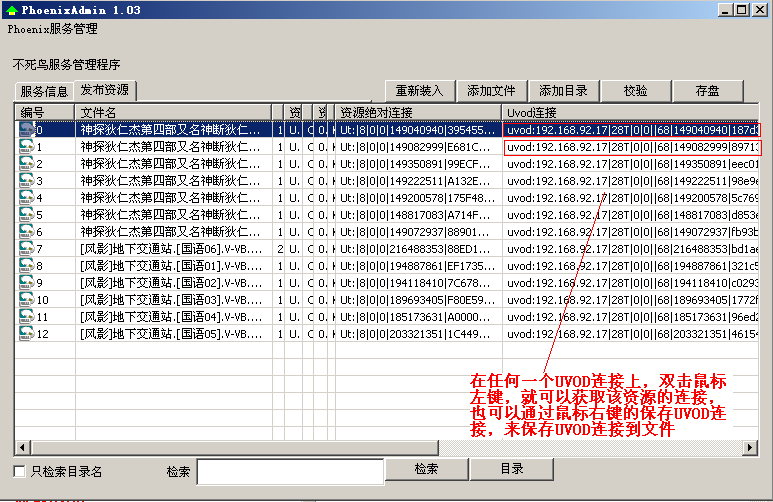Click the resource icon in row 0

pos(27,130)
